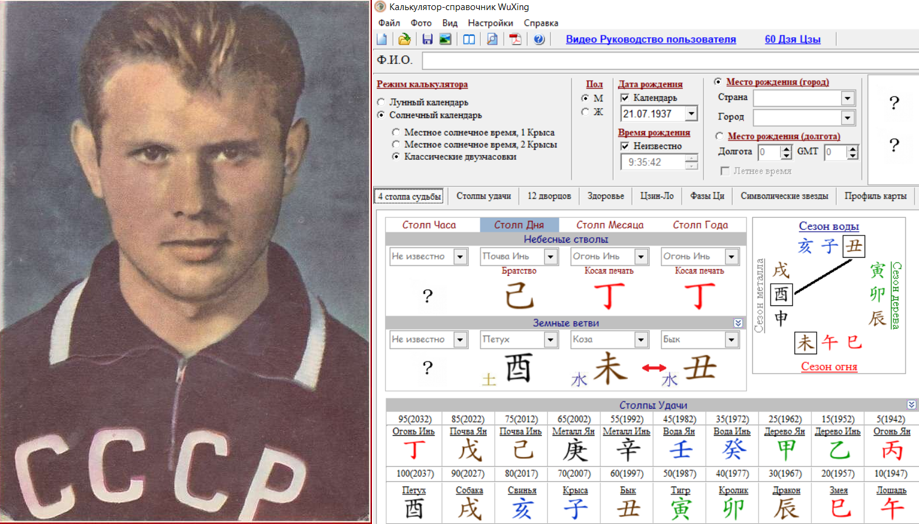Choose Местное солнечное время, 2 Крысы

click(x=396, y=144)
